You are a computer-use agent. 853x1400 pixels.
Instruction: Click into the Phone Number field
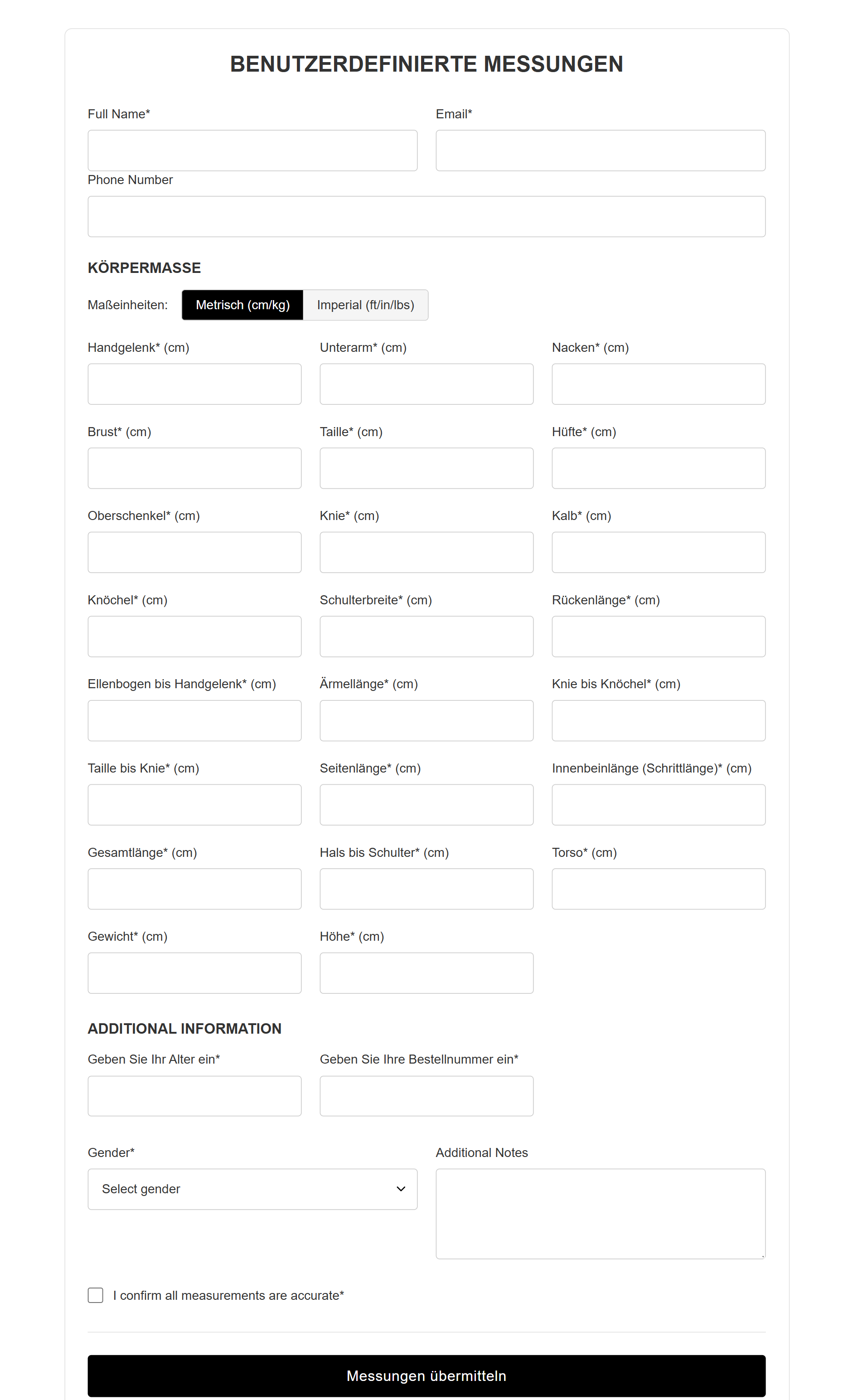426,216
